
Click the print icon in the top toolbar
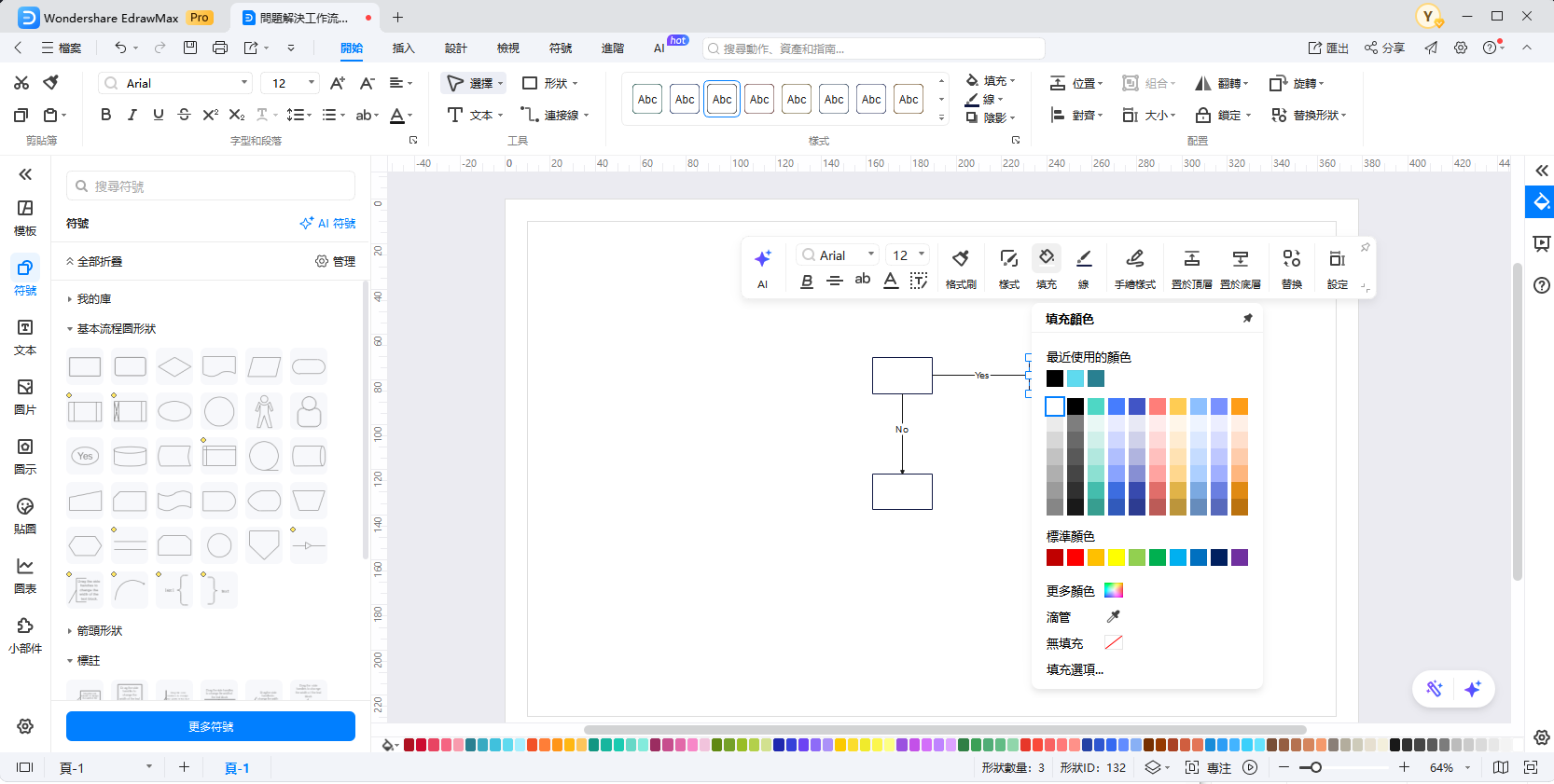[x=220, y=48]
